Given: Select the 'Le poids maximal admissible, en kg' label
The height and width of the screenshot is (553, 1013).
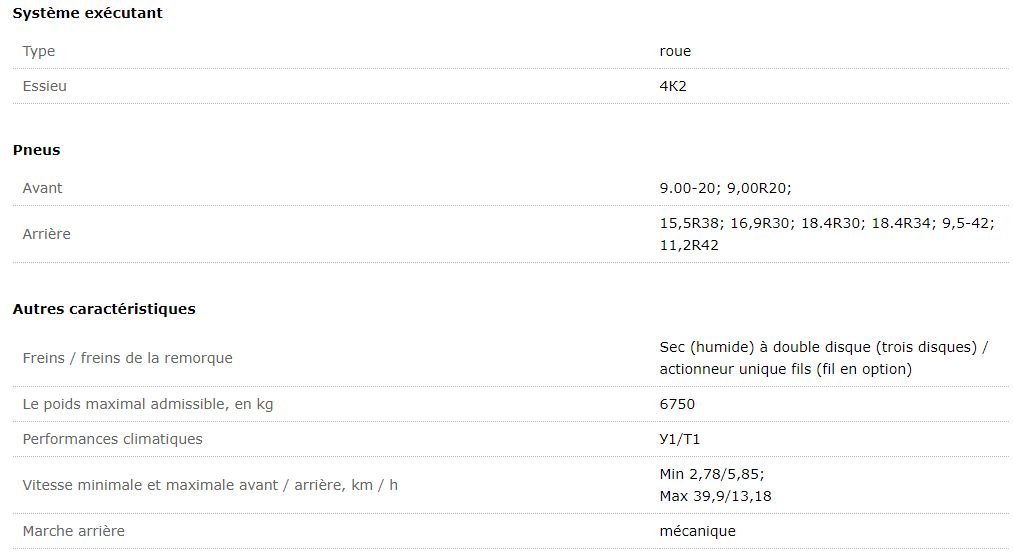Looking at the screenshot, I should [147, 404].
